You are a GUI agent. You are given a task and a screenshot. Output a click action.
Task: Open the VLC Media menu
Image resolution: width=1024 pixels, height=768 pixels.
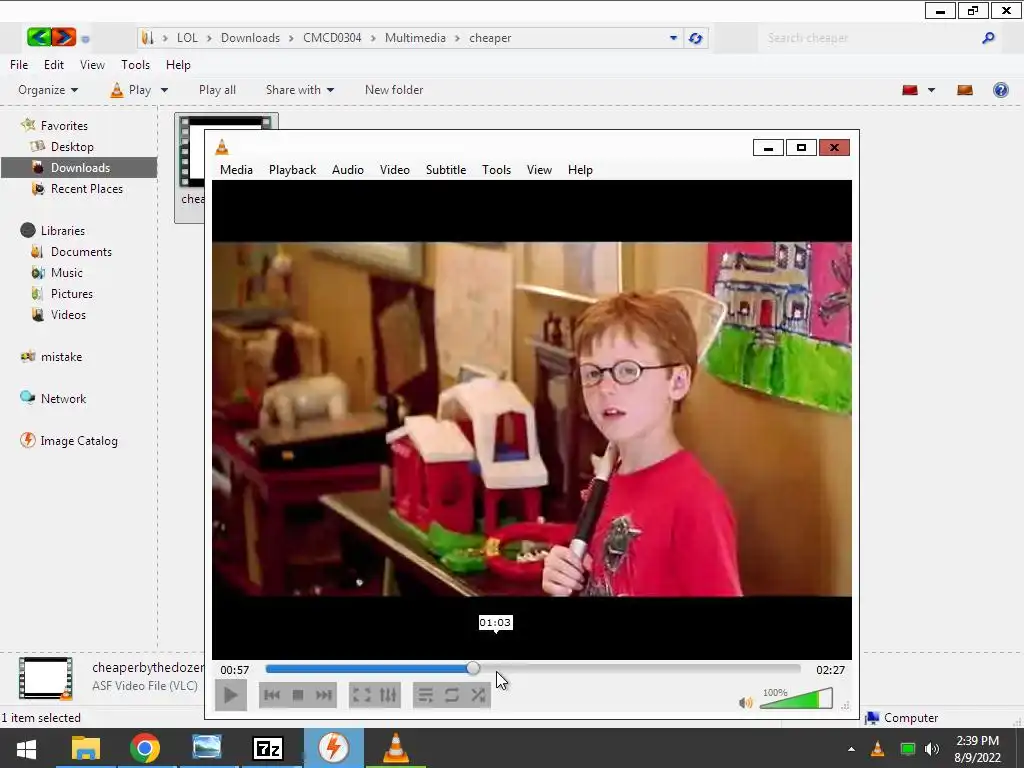point(236,170)
